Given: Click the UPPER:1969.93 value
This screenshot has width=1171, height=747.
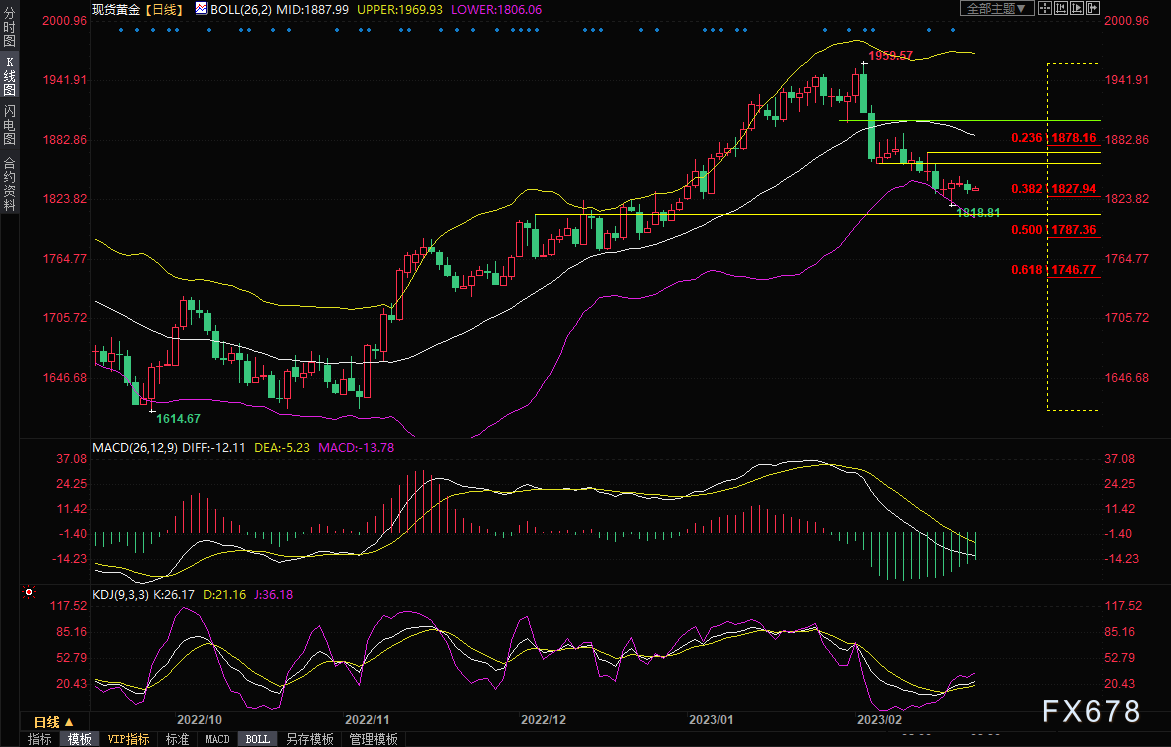Looking at the screenshot, I should [x=400, y=10].
